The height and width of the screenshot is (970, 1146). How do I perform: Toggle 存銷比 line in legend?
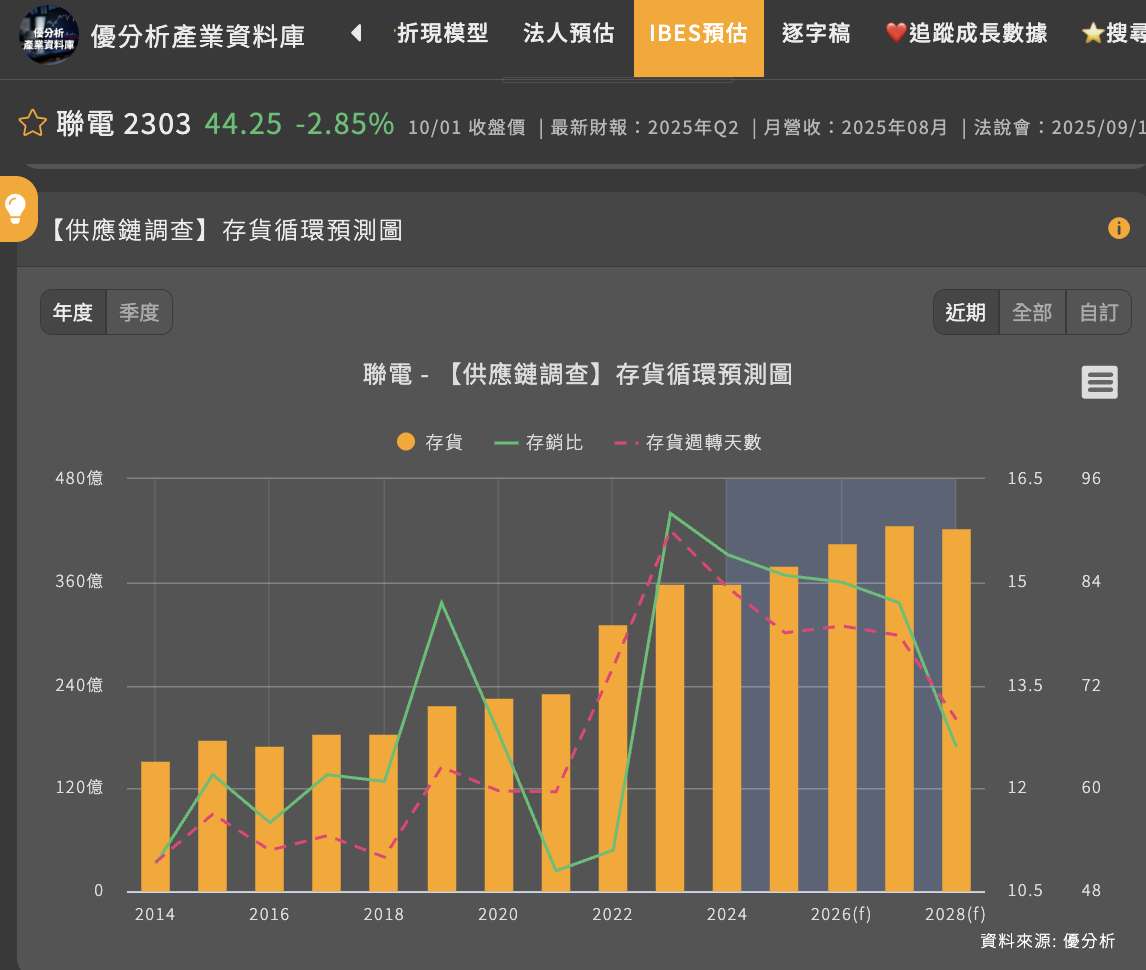(539, 442)
